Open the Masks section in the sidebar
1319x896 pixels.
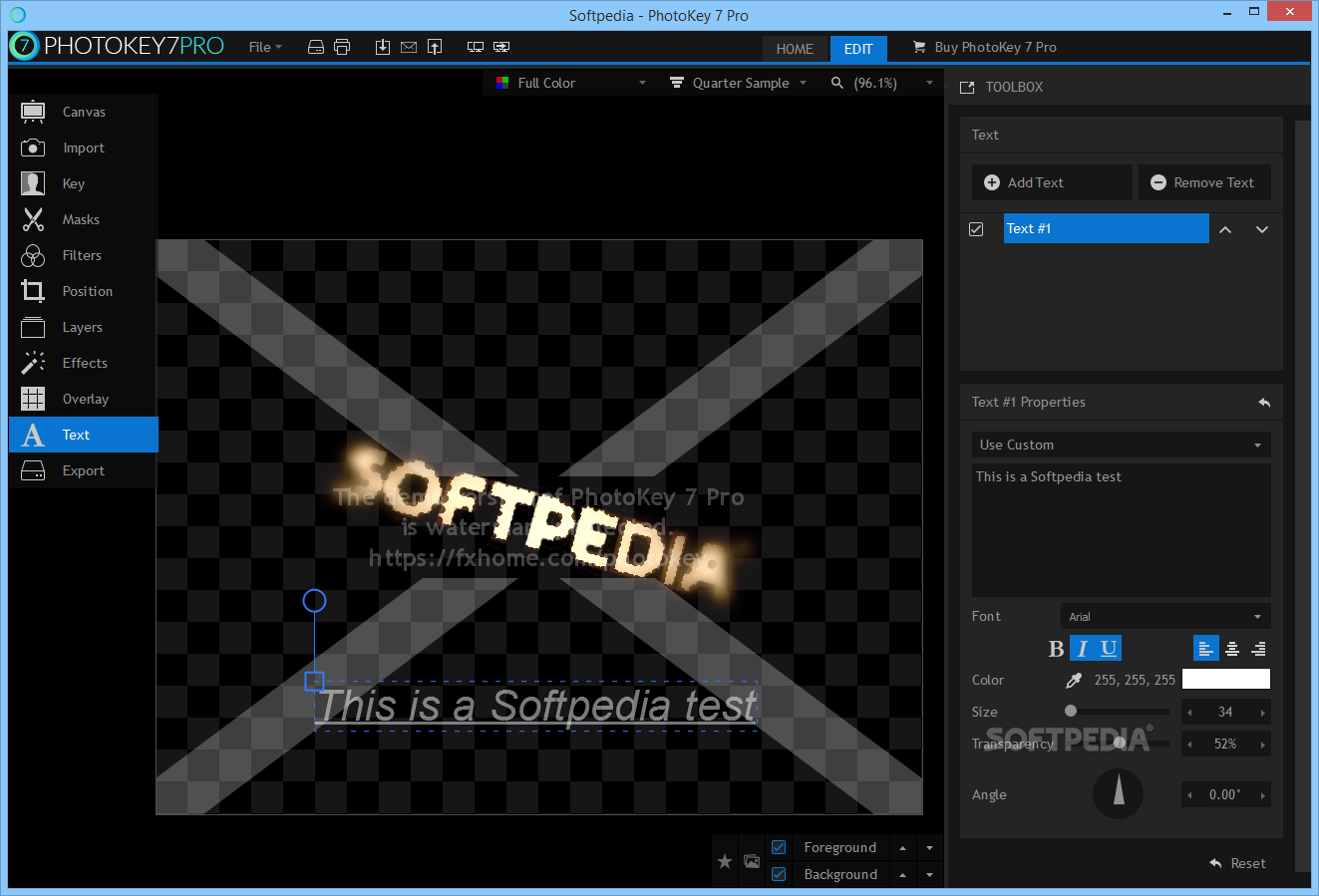84,219
